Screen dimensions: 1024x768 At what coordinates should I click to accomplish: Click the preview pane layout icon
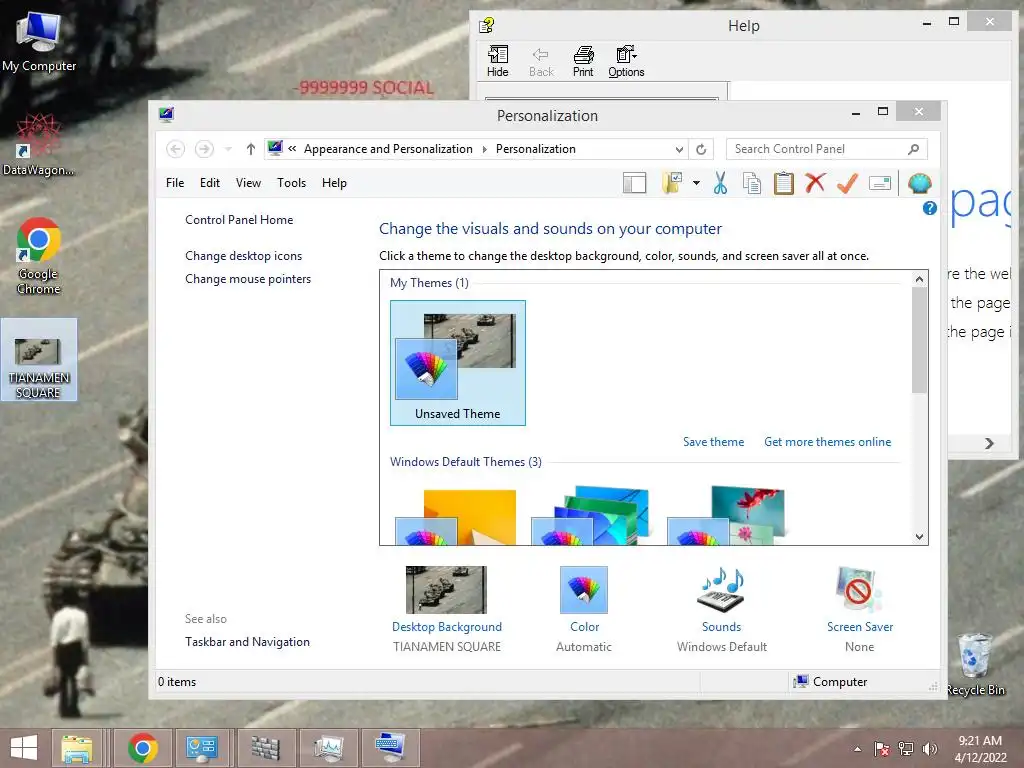click(x=634, y=184)
